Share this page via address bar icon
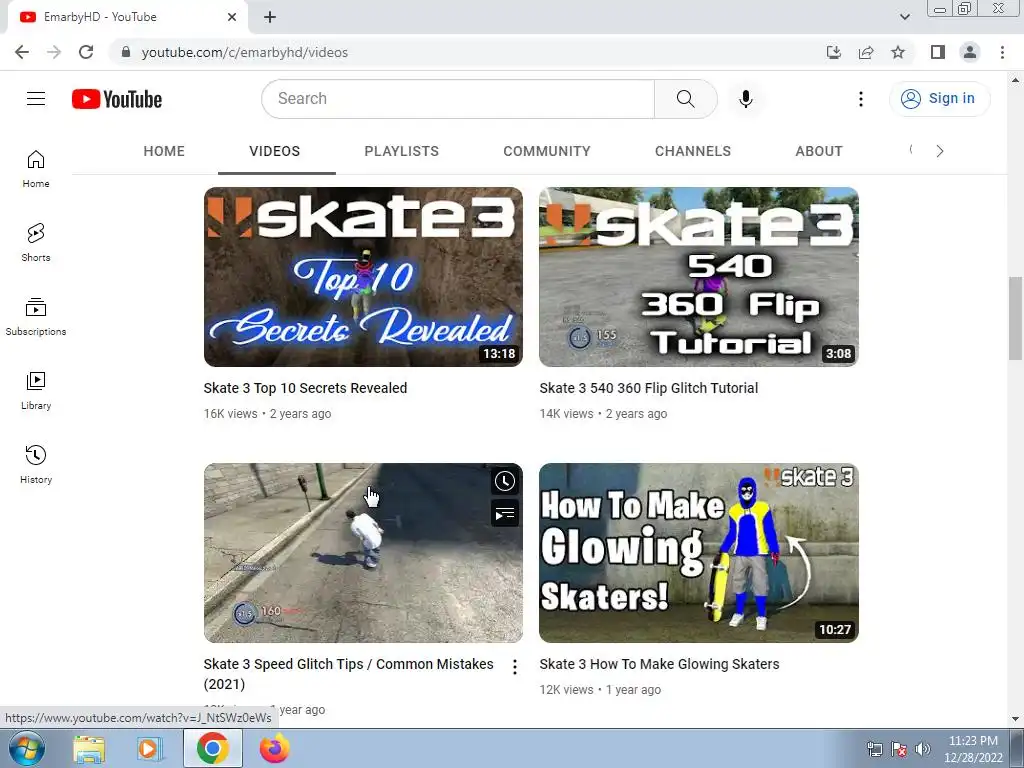Image resolution: width=1024 pixels, height=768 pixels. (866, 52)
